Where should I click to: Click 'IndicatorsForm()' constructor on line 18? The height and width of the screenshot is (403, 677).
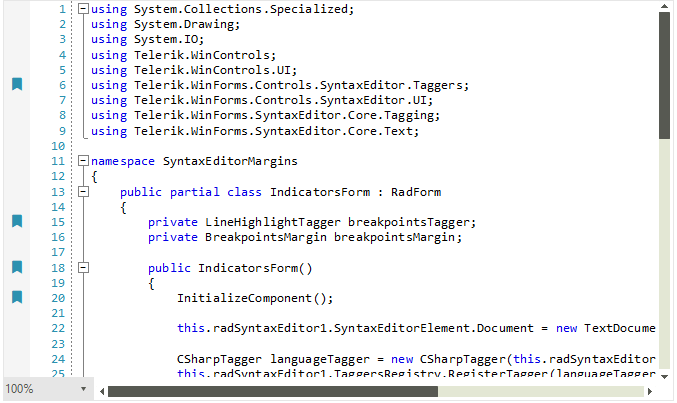(255, 268)
